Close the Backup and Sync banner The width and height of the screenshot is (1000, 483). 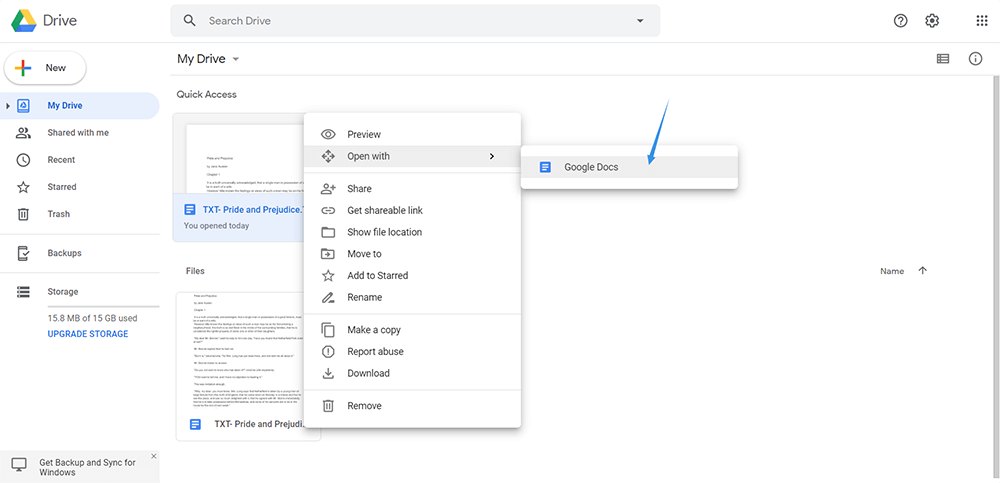(x=153, y=456)
